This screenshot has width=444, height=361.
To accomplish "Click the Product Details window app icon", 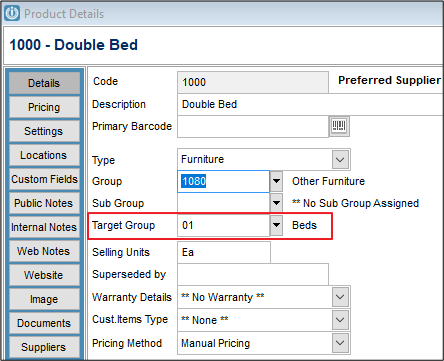I will [x=12, y=13].
